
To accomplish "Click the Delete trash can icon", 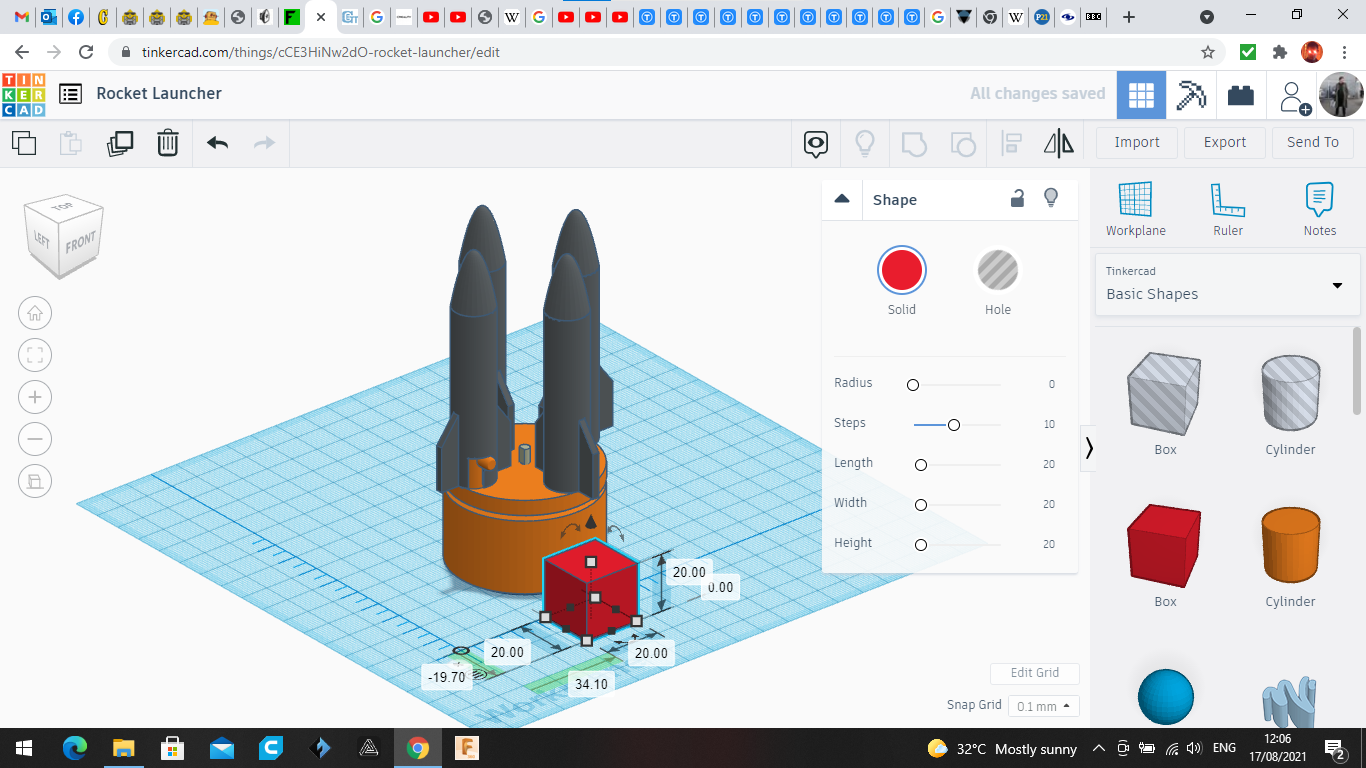I will (x=167, y=143).
